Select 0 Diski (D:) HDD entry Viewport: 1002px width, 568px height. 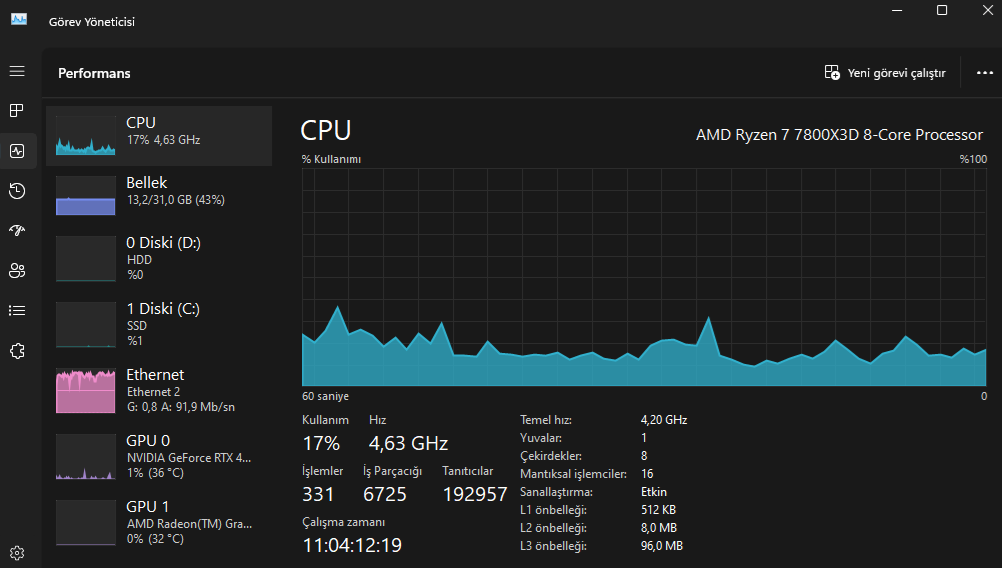click(x=159, y=258)
